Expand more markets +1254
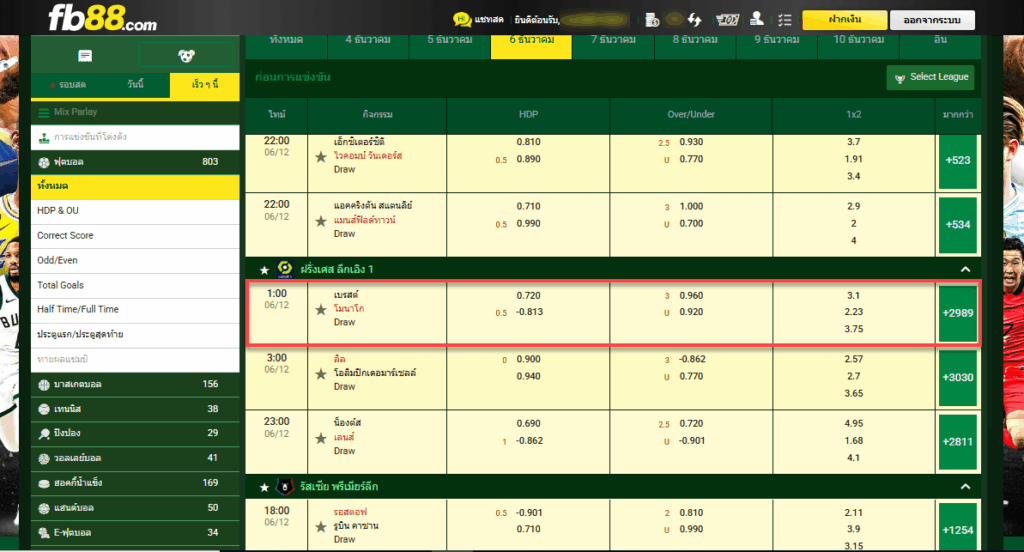This screenshot has height=552, width=1024. tap(957, 527)
